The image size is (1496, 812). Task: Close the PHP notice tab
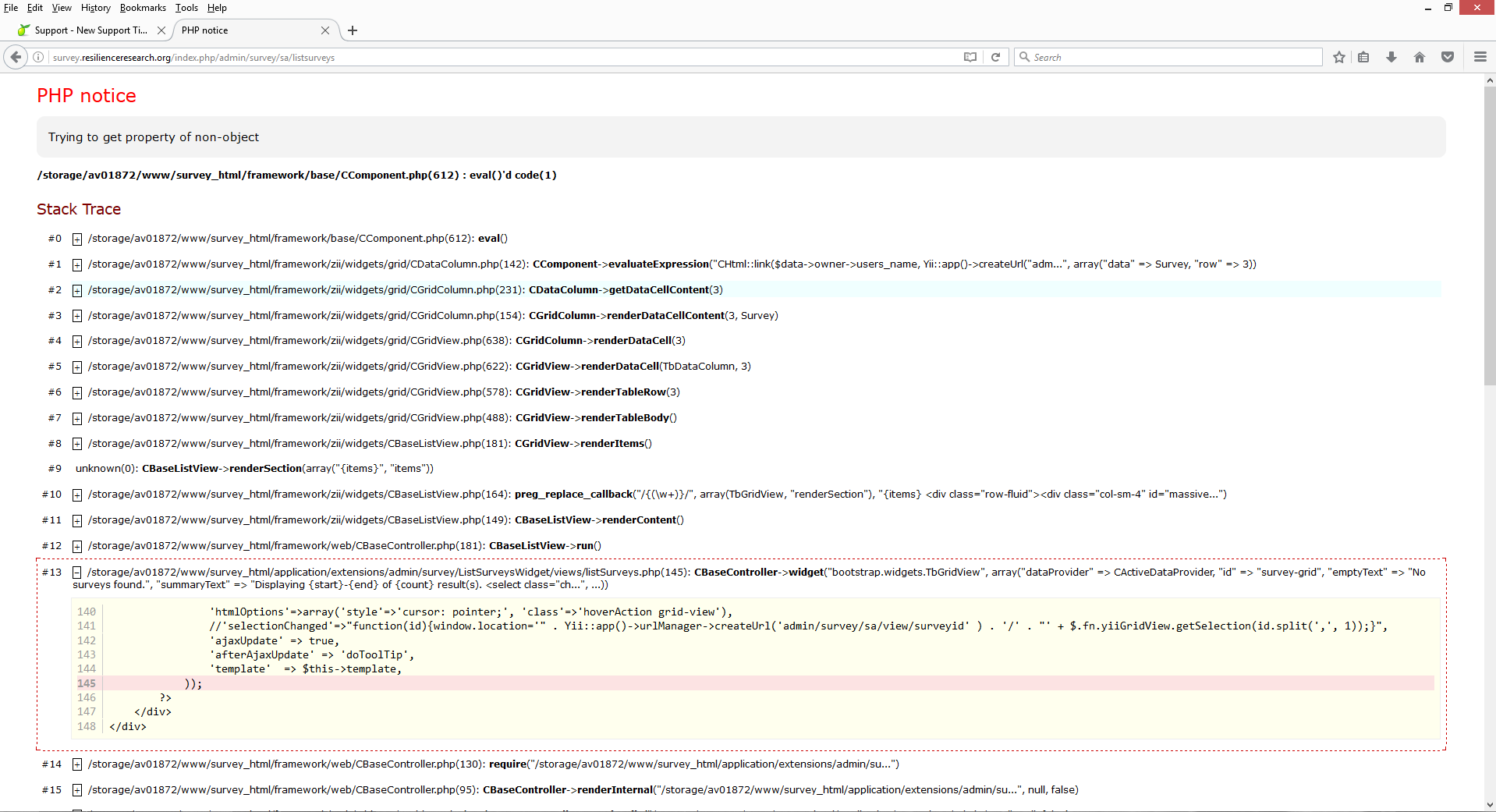click(325, 30)
